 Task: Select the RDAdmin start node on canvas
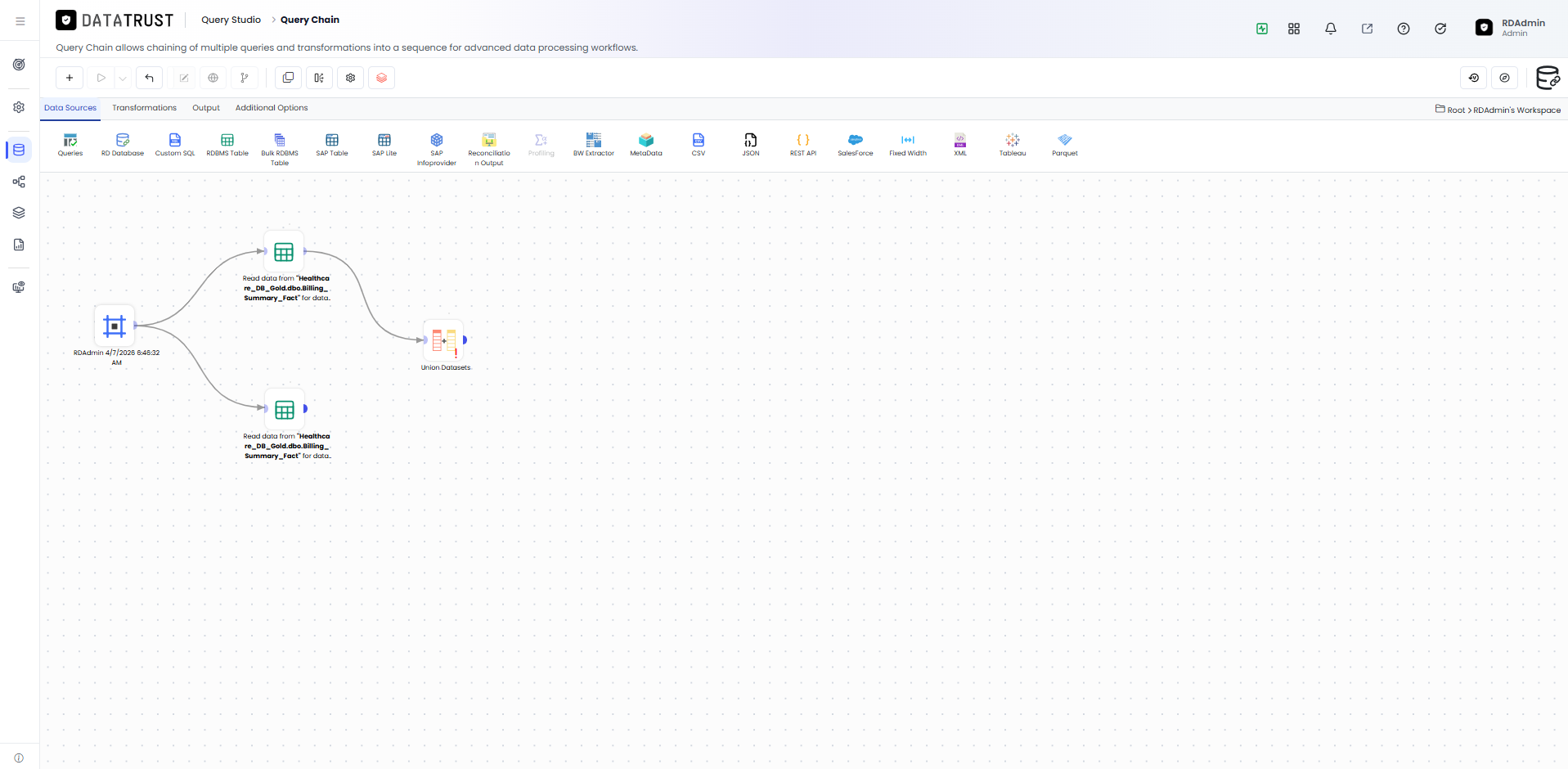[x=115, y=326]
